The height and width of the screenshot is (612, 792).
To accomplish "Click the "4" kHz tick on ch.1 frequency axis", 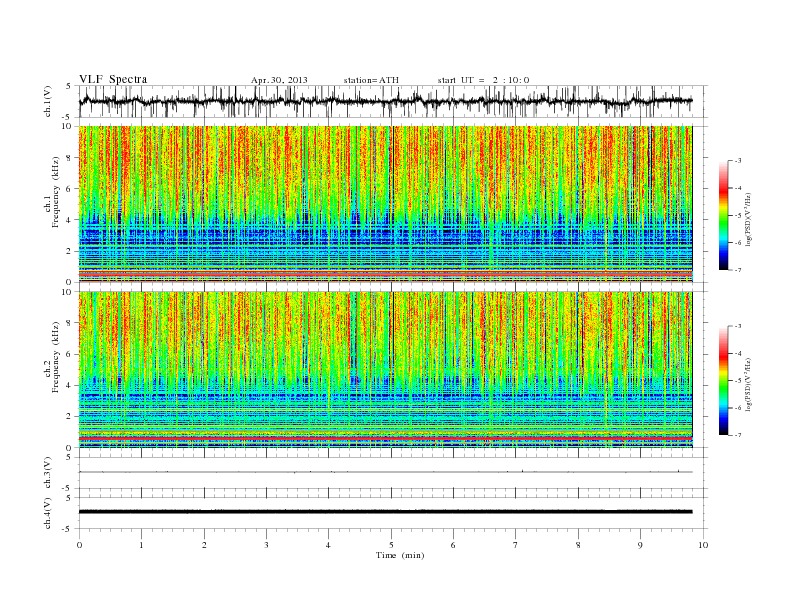I will 69,220.
